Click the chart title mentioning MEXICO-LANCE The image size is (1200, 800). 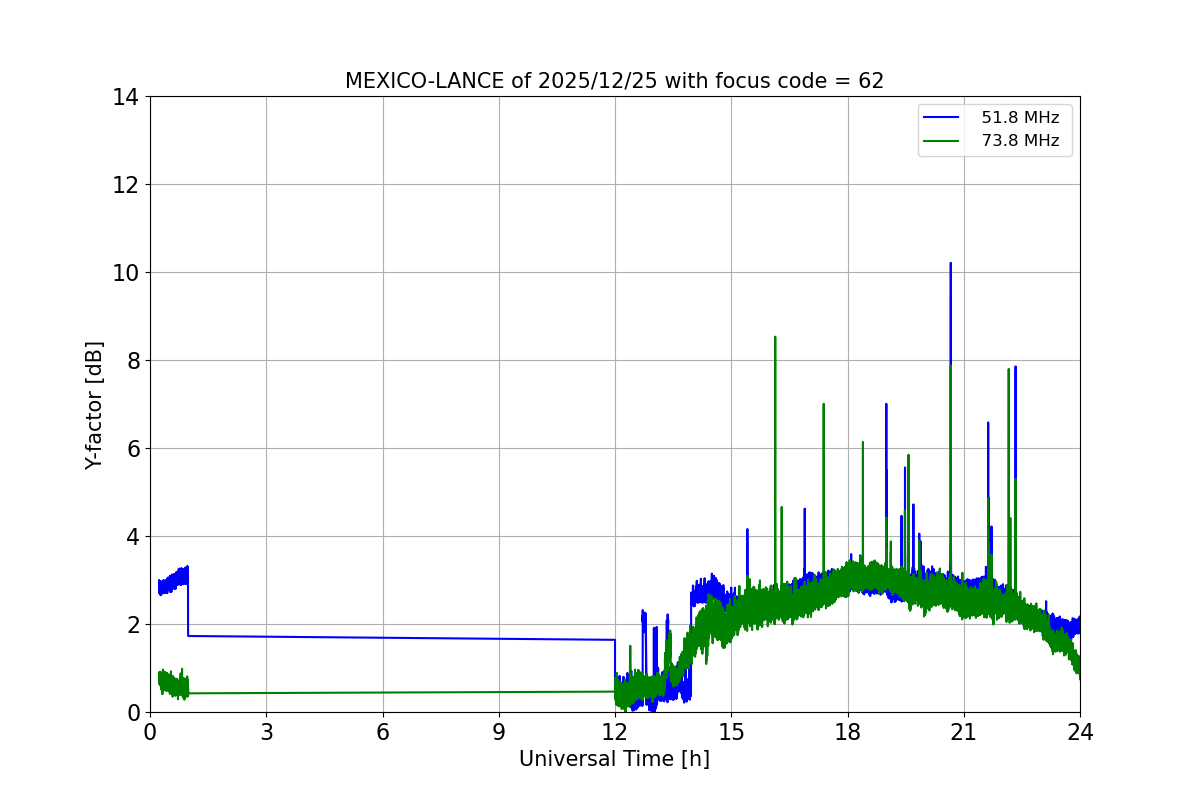pos(614,81)
